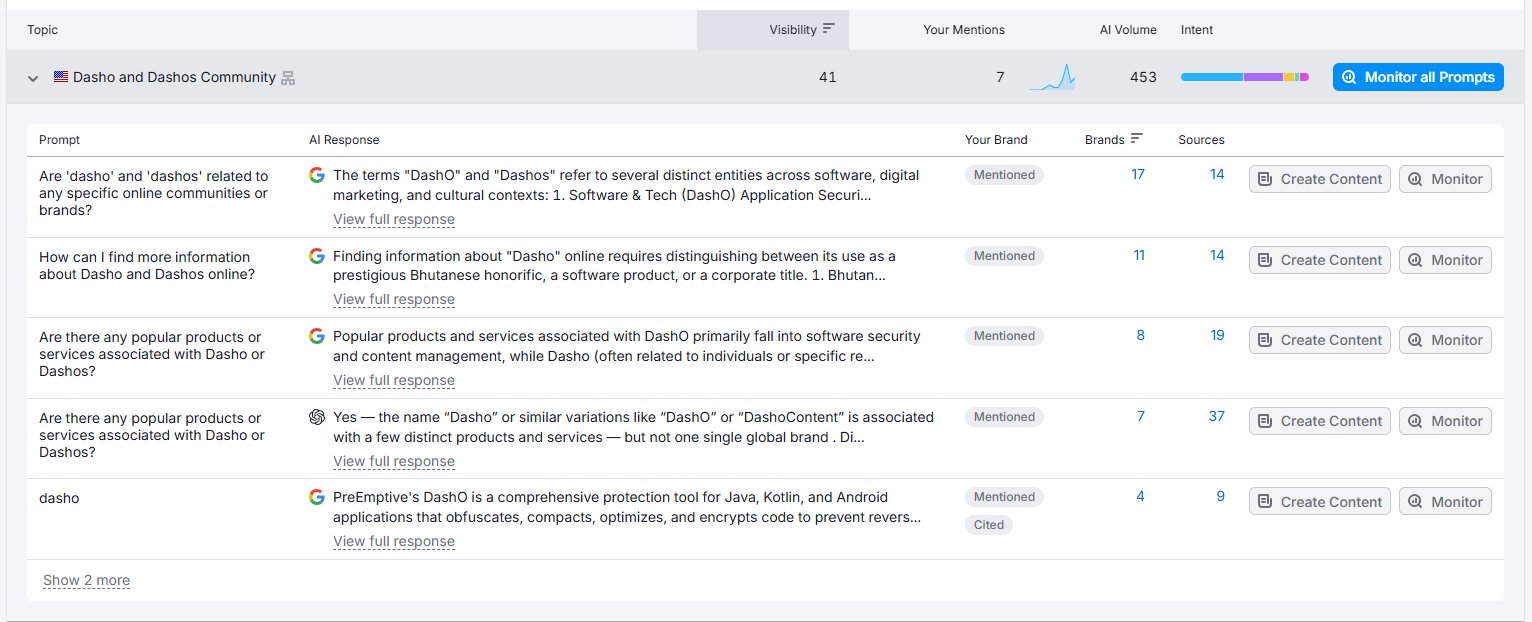Image resolution: width=1532 pixels, height=622 pixels.
Task: Click the Your Mentions column header
Action: point(964,30)
